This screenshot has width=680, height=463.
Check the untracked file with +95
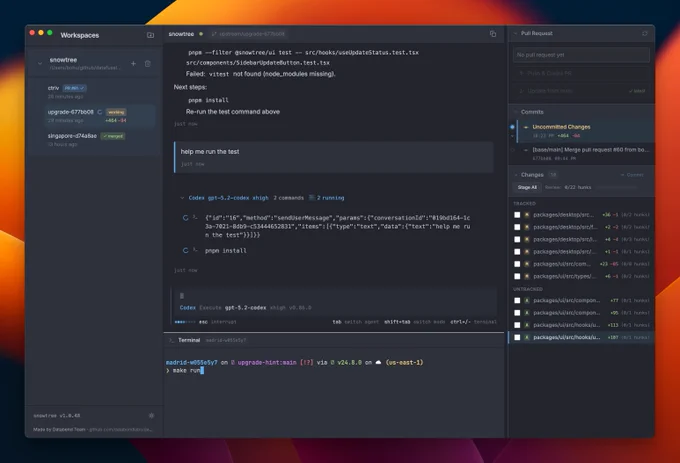[x=517, y=313]
